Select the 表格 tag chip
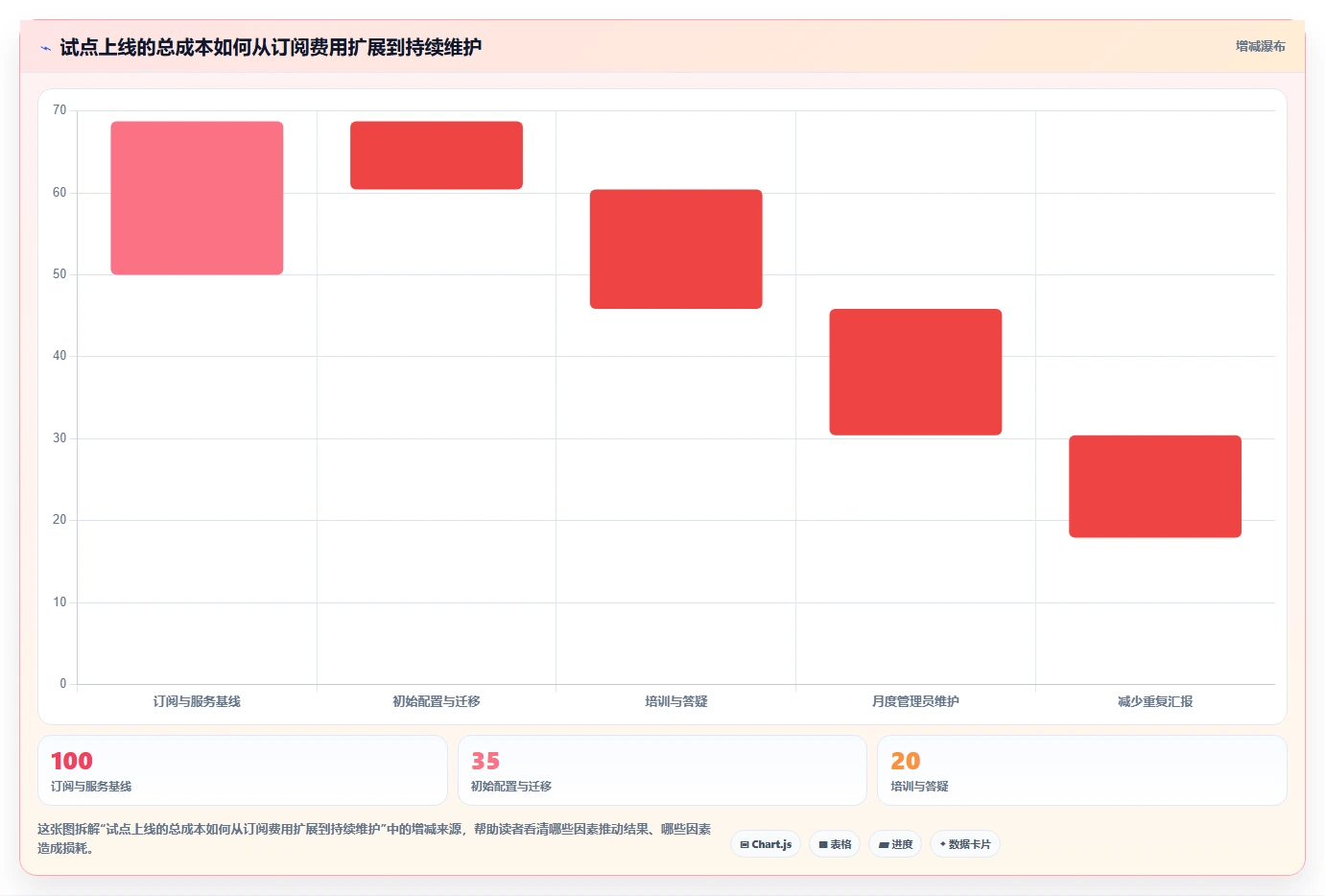Image resolution: width=1325 pixels, height=896 pixels. (x=835, y=844)
